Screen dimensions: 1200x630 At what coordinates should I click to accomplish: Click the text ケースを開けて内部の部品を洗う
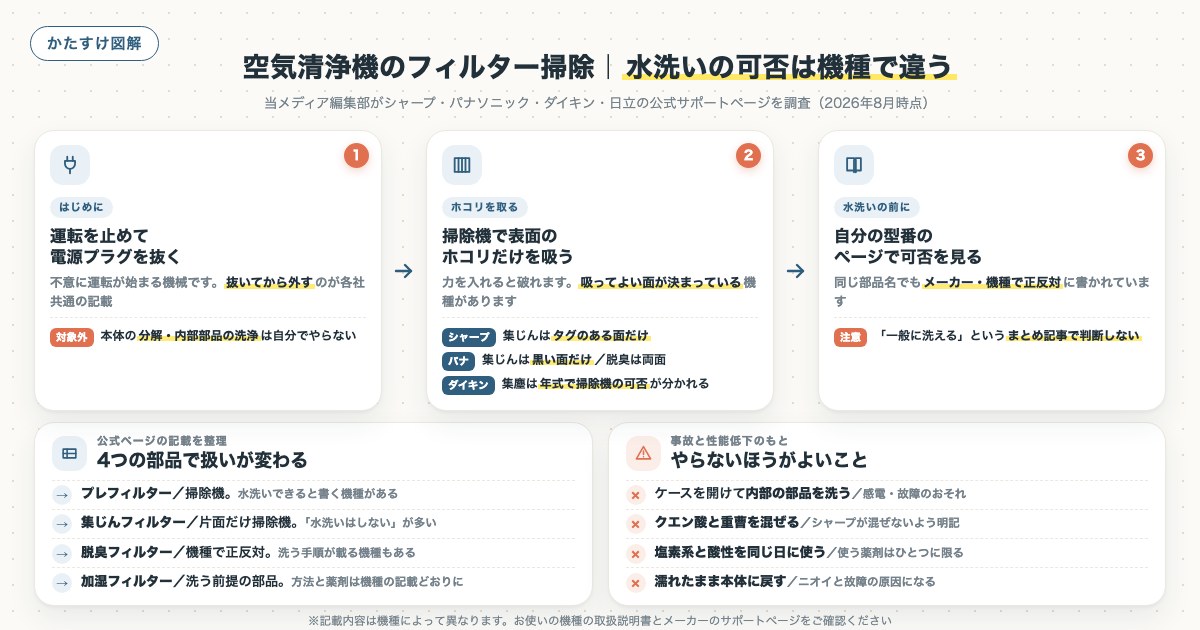pos(751,494)
